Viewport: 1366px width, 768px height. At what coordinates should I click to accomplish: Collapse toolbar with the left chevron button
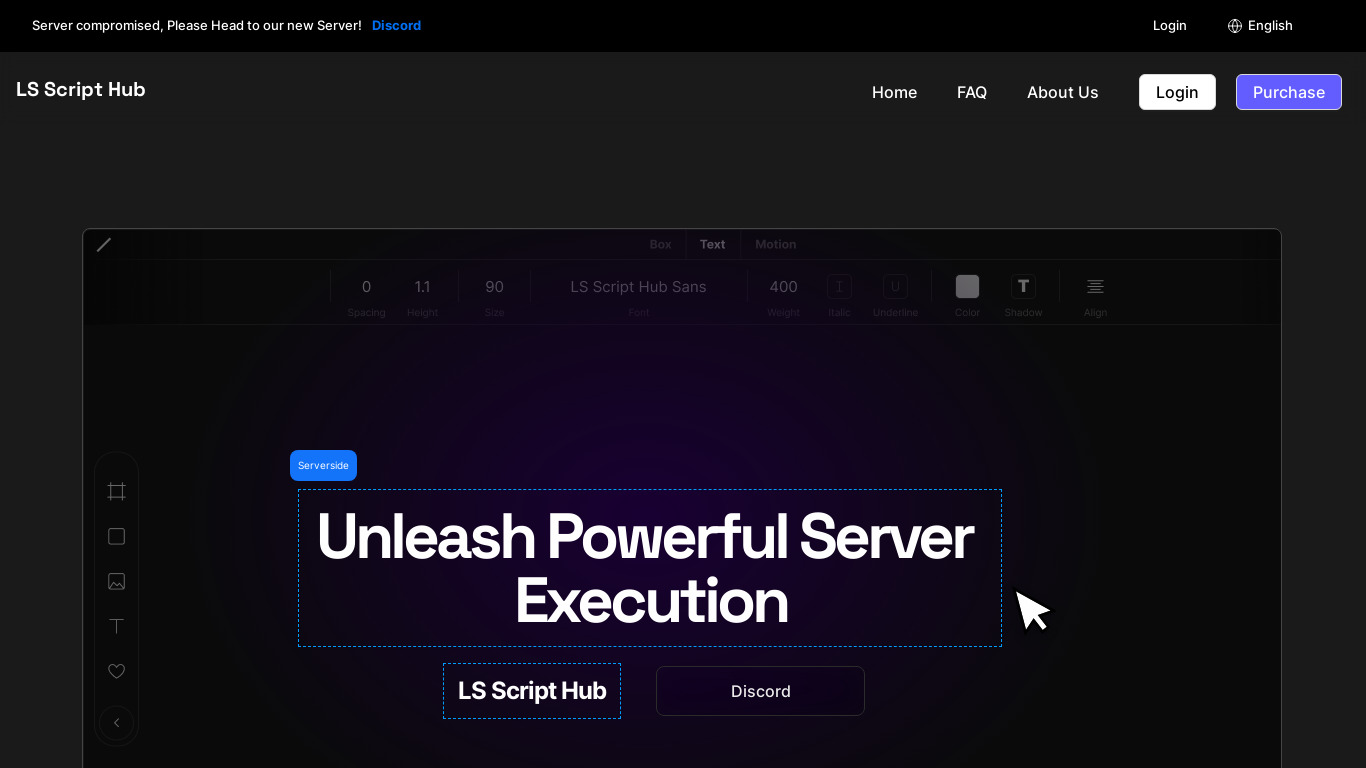(x=116, y=722)
